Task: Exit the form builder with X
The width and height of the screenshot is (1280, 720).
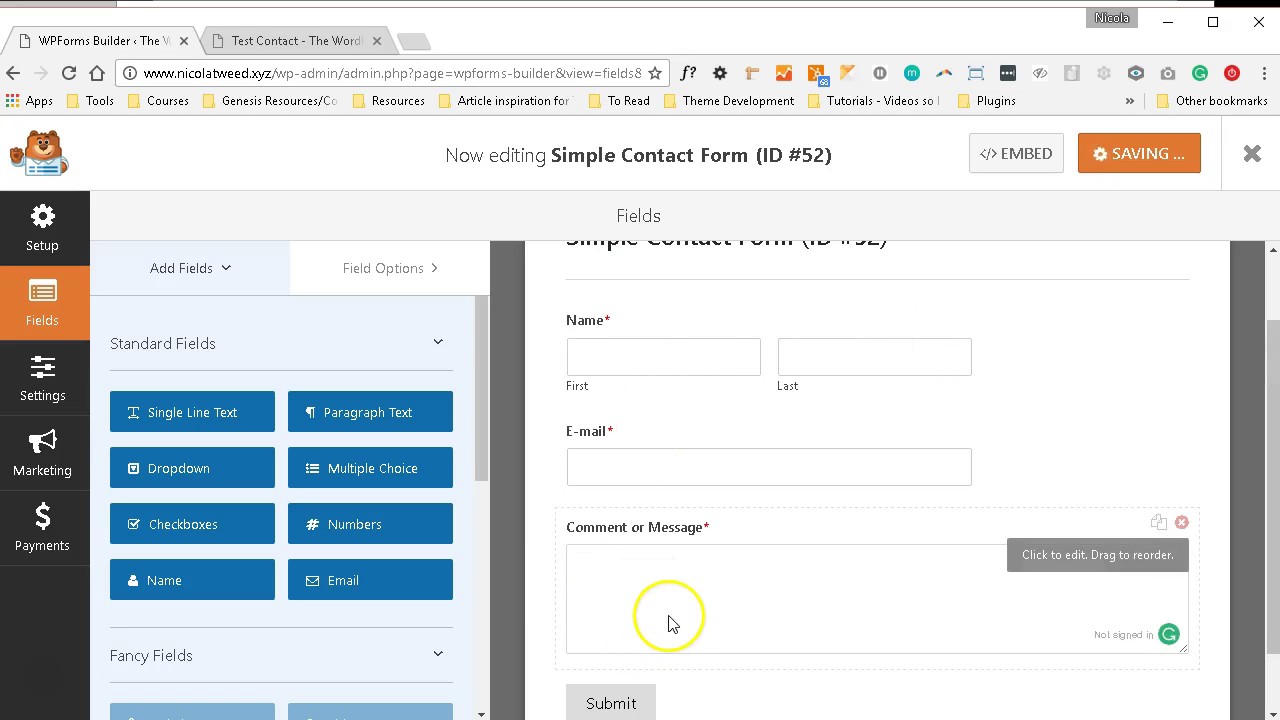Action: point(1252,153)
